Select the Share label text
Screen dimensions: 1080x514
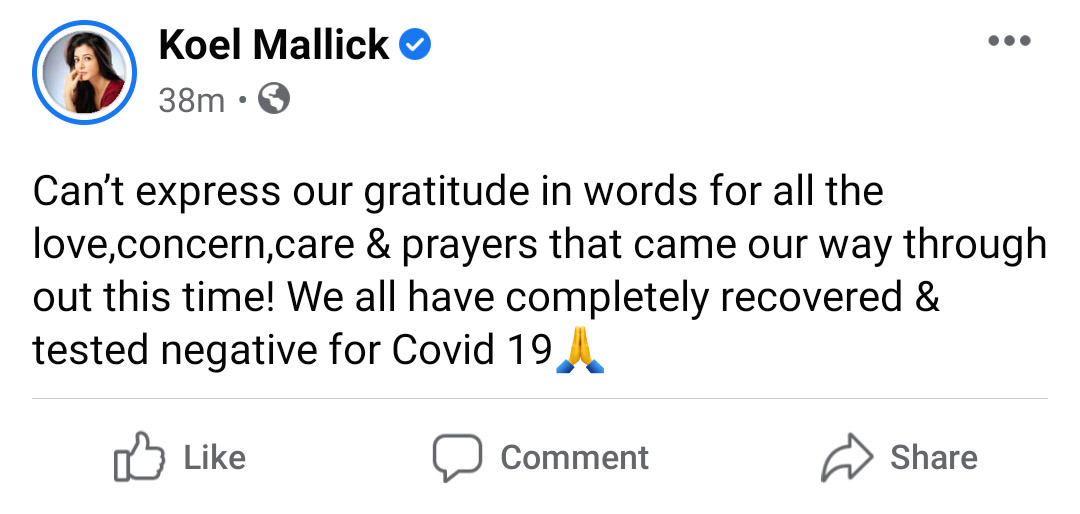(x=934, y=458)
